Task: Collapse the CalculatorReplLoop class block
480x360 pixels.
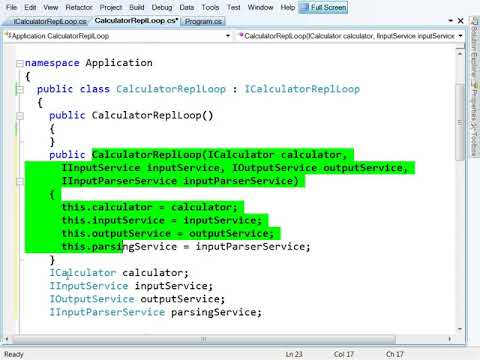Action: coord(20,90)
